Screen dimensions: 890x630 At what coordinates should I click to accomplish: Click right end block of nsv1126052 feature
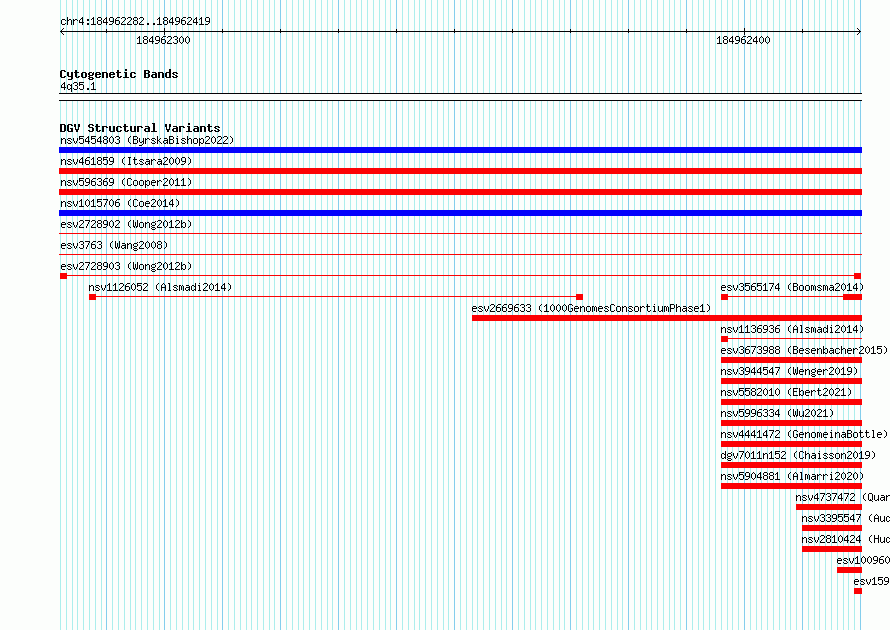coord(580,297)
